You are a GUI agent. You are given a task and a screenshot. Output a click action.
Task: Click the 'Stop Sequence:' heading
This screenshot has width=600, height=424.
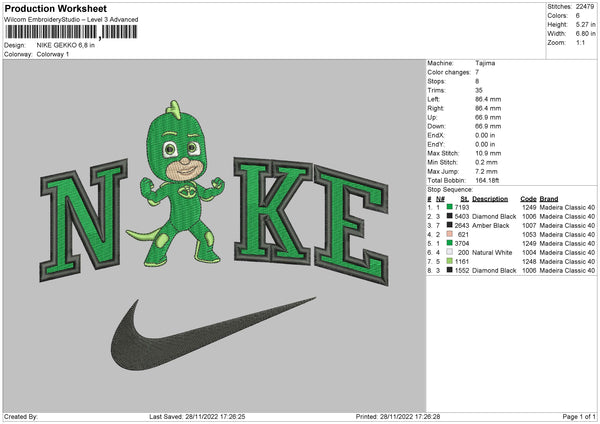450,189
